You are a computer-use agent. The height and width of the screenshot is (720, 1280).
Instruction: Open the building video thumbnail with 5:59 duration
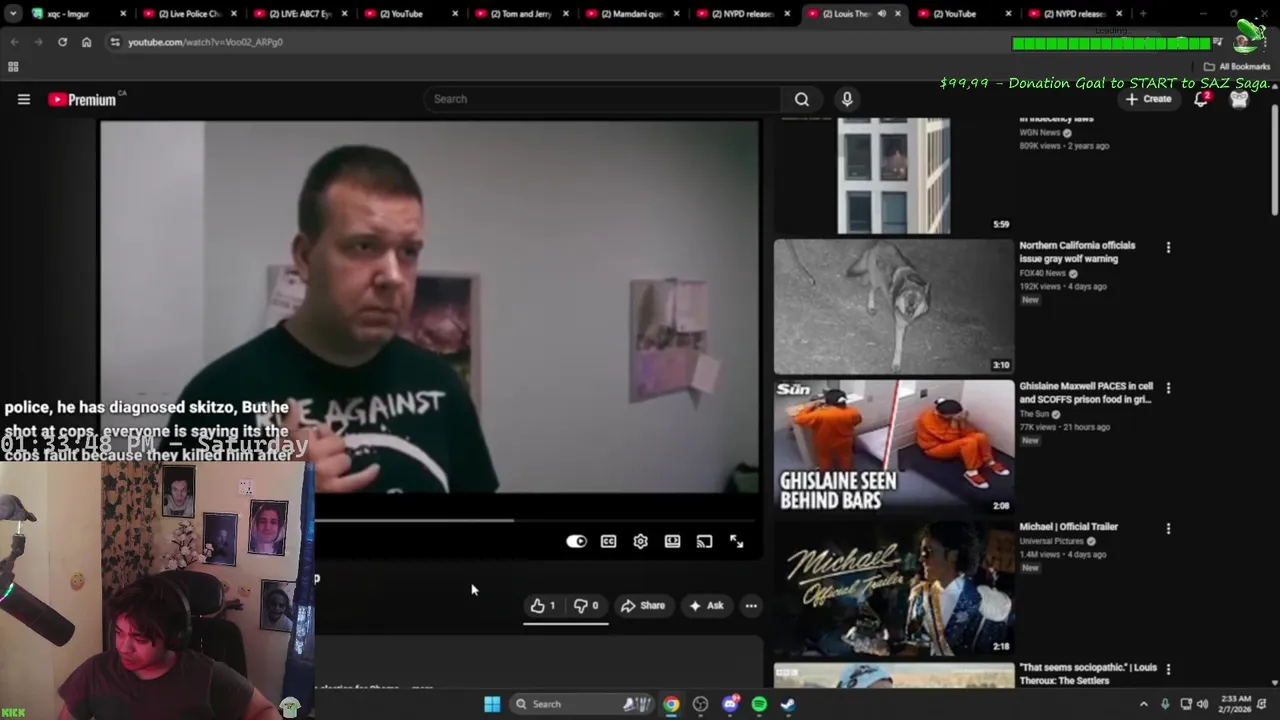tap(893, 175)
